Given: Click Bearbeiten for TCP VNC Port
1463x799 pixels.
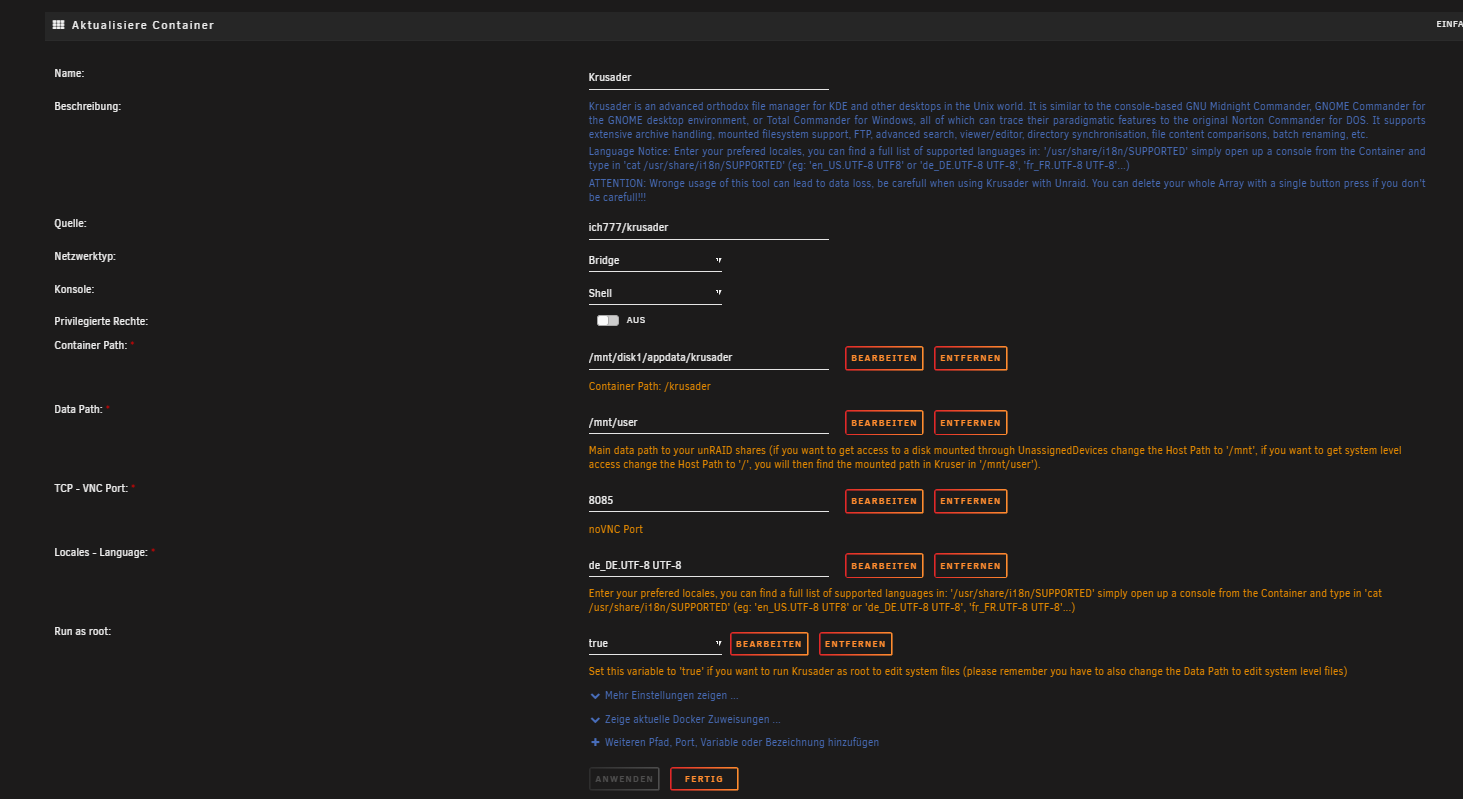Looking at the screenshot, I should coord(884,501).
